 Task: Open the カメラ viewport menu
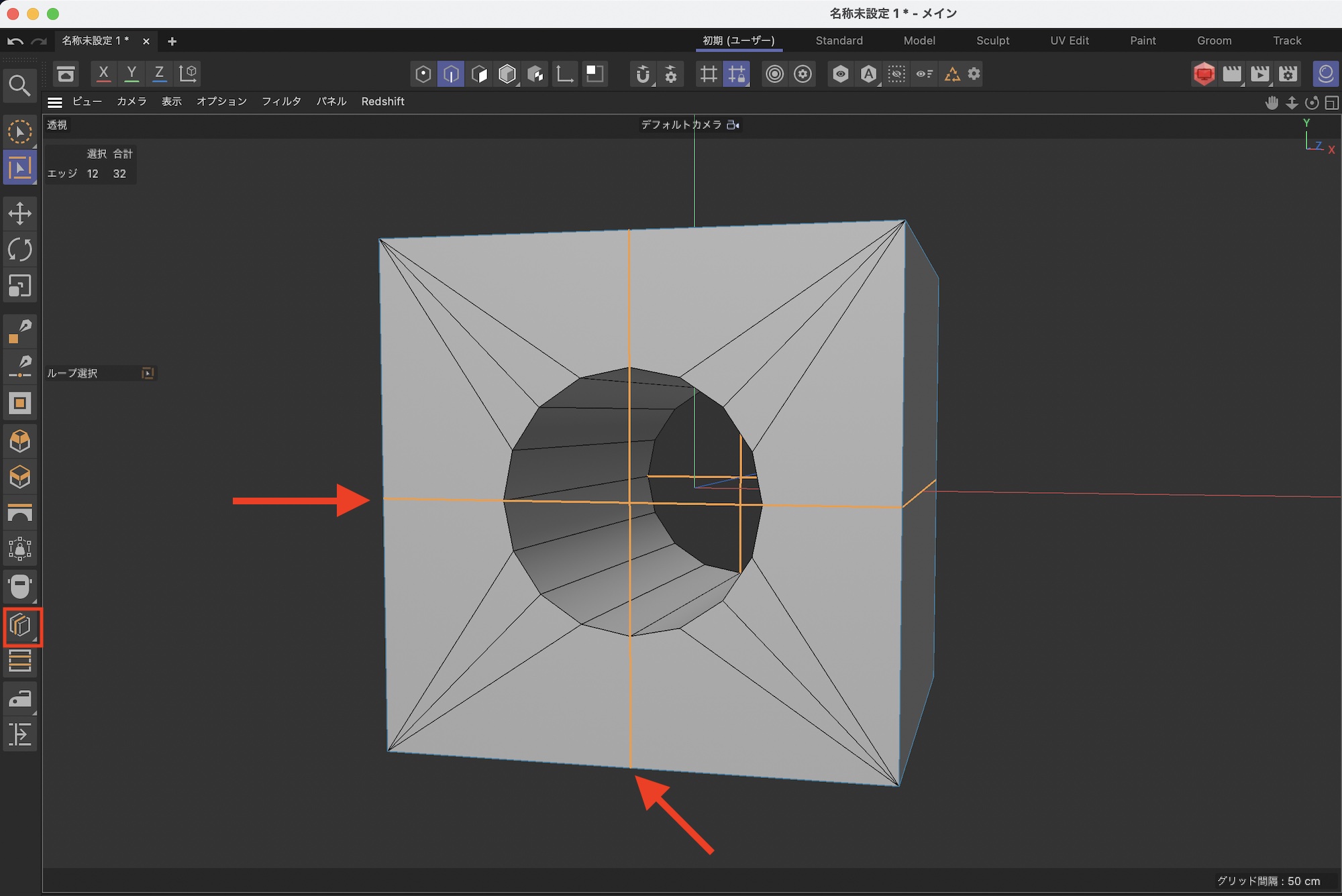pyautogui.click(x=132, y=101)
